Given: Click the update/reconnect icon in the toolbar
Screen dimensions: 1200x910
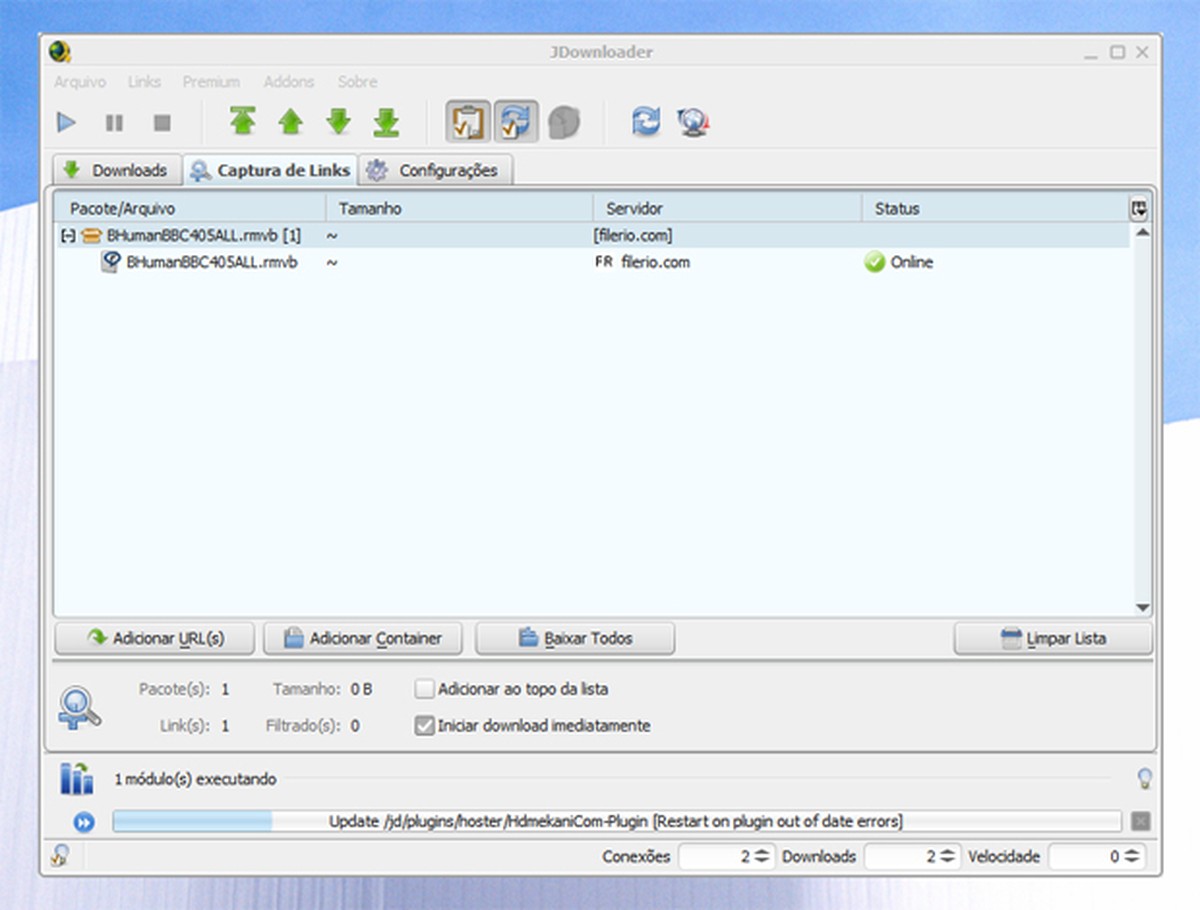Looking at the screenshot, I should click(x=646, y=122).
